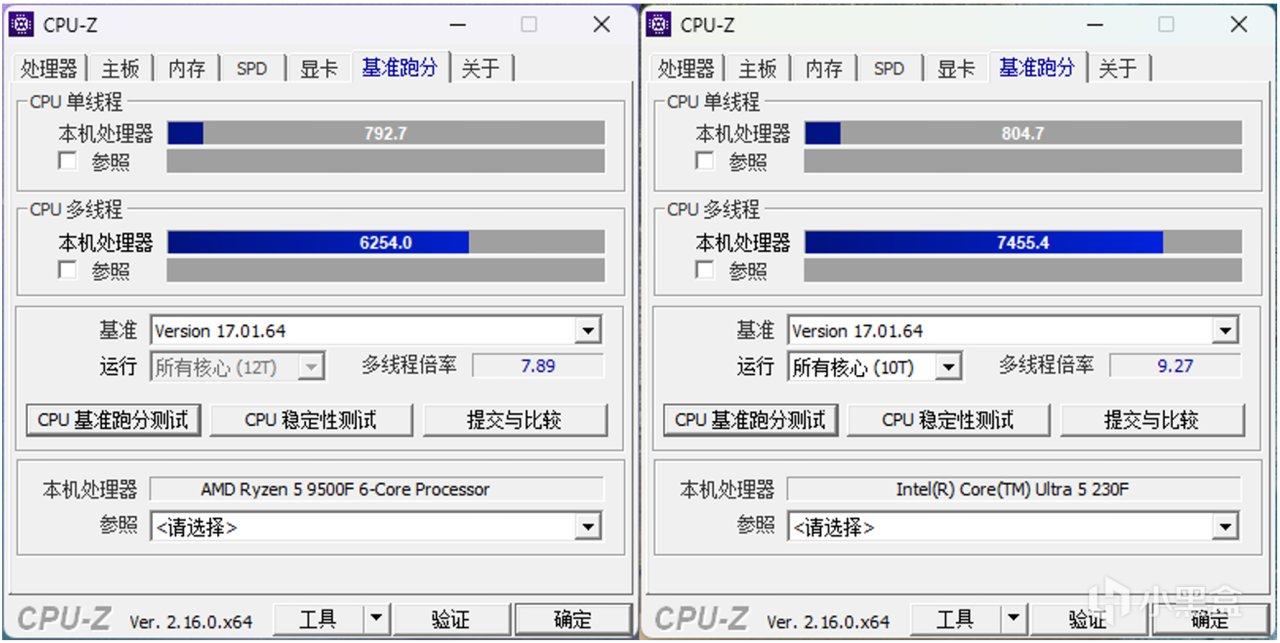Click multi-thread score bar 6254.0

[386, 242]
